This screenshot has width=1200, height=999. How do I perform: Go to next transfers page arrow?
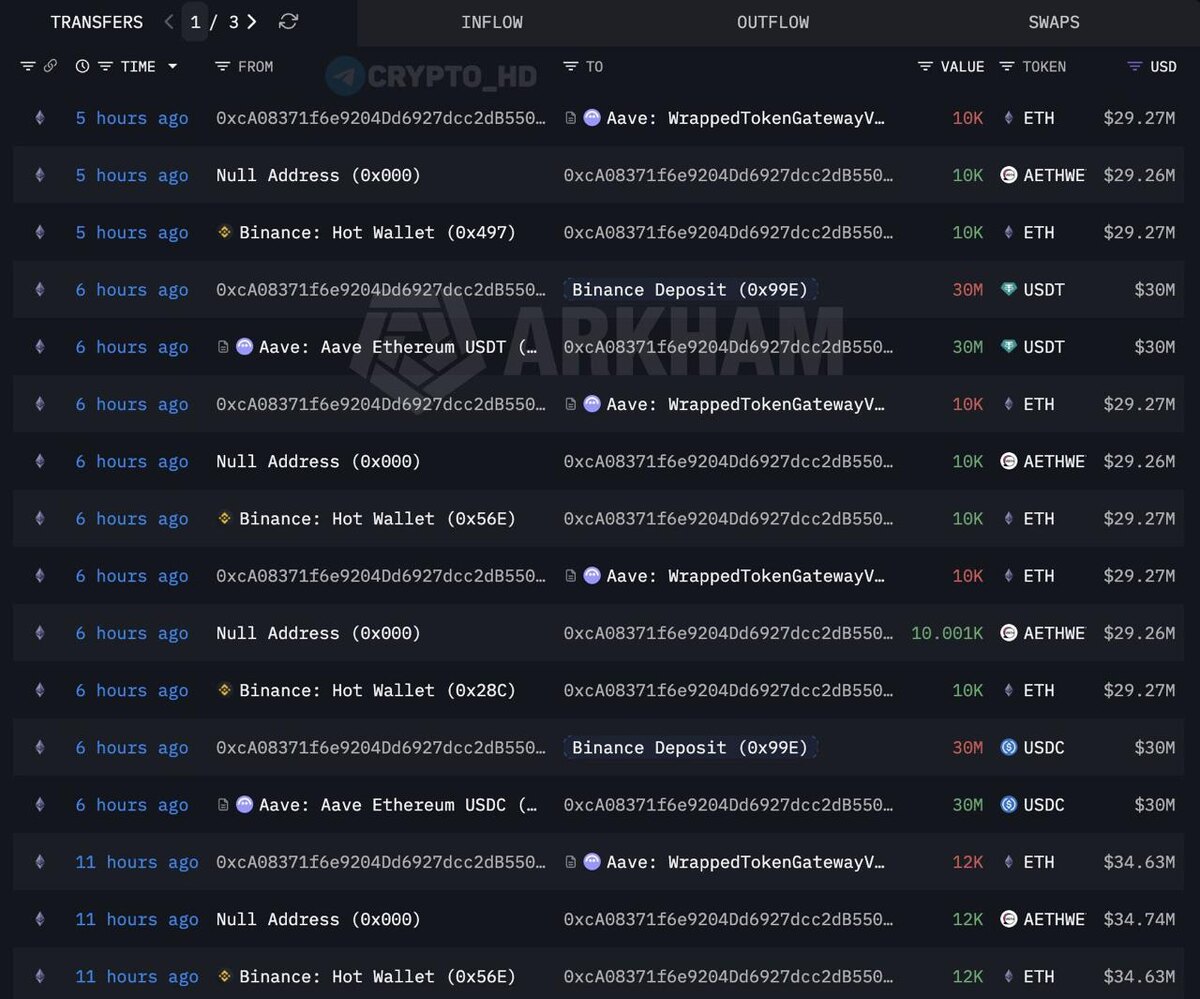[252, 22]
